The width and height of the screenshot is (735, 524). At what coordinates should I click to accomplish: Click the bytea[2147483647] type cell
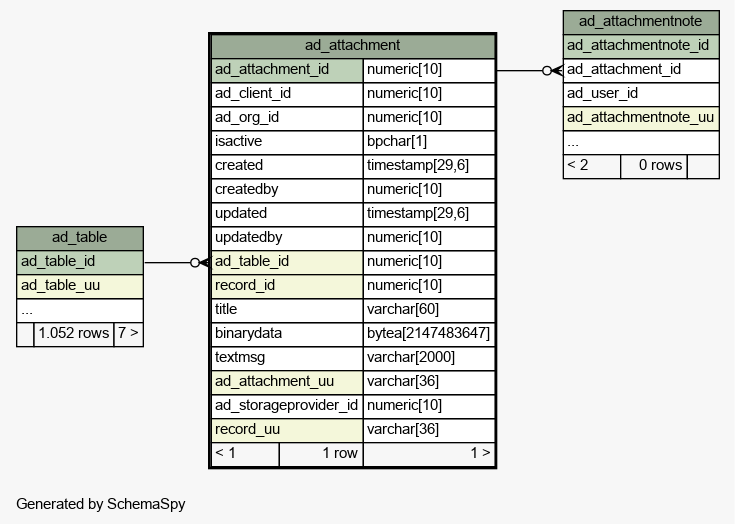pos(429,334)
